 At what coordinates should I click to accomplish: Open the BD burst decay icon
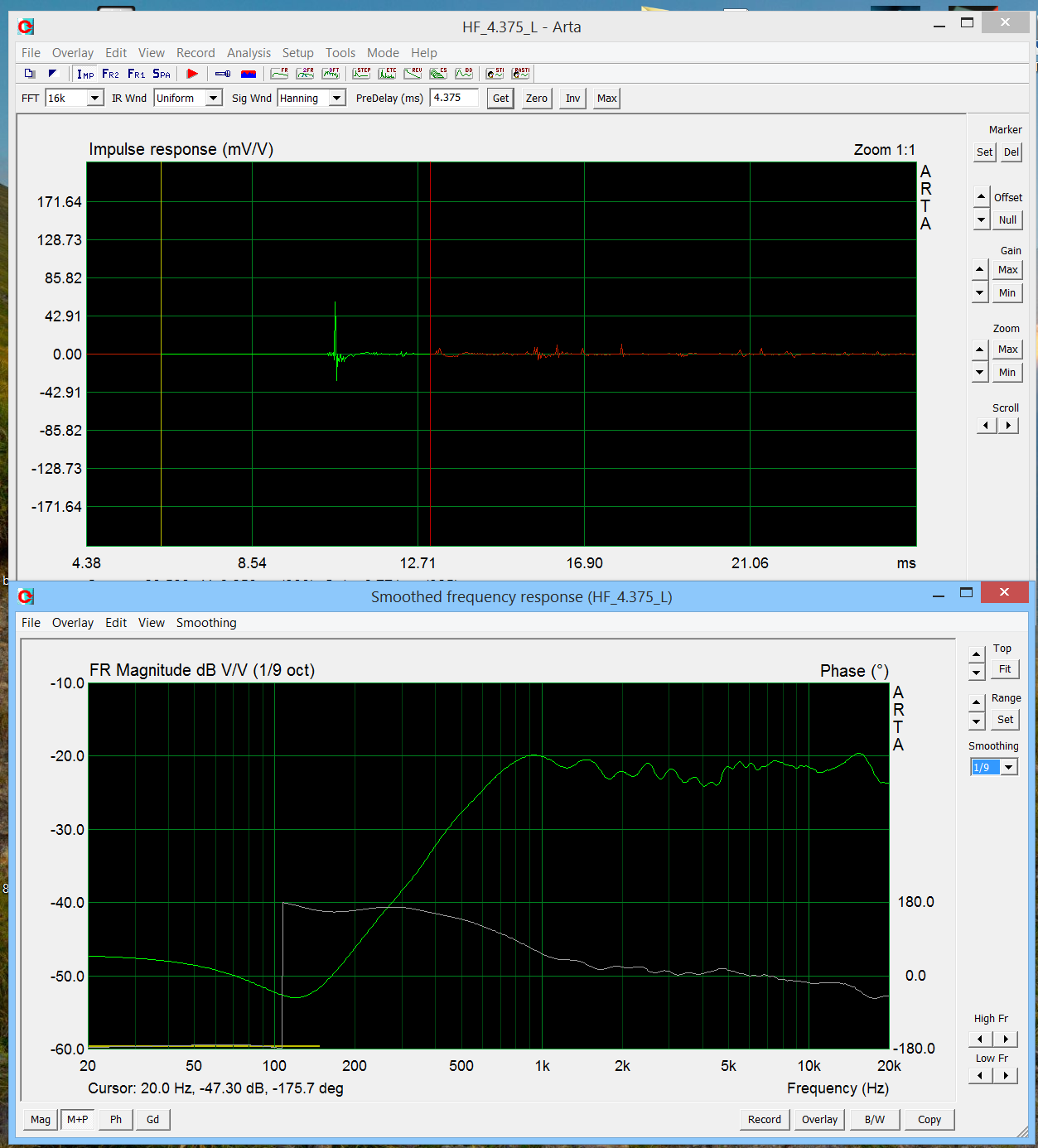(464, 74)
